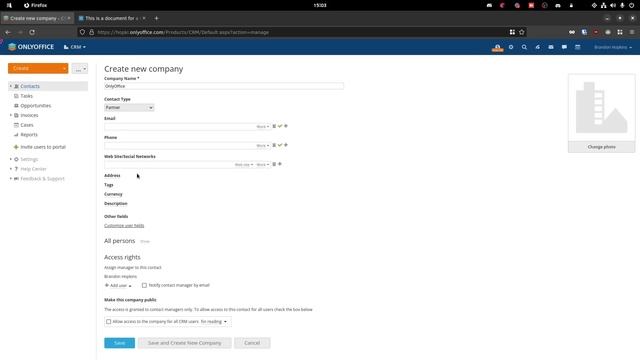Open the CRM module switcher dropdown
640x360 pixels.
(75, 47)
